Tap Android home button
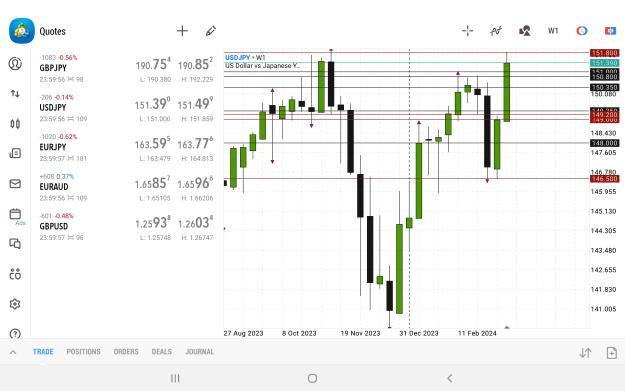 (312, 378)
